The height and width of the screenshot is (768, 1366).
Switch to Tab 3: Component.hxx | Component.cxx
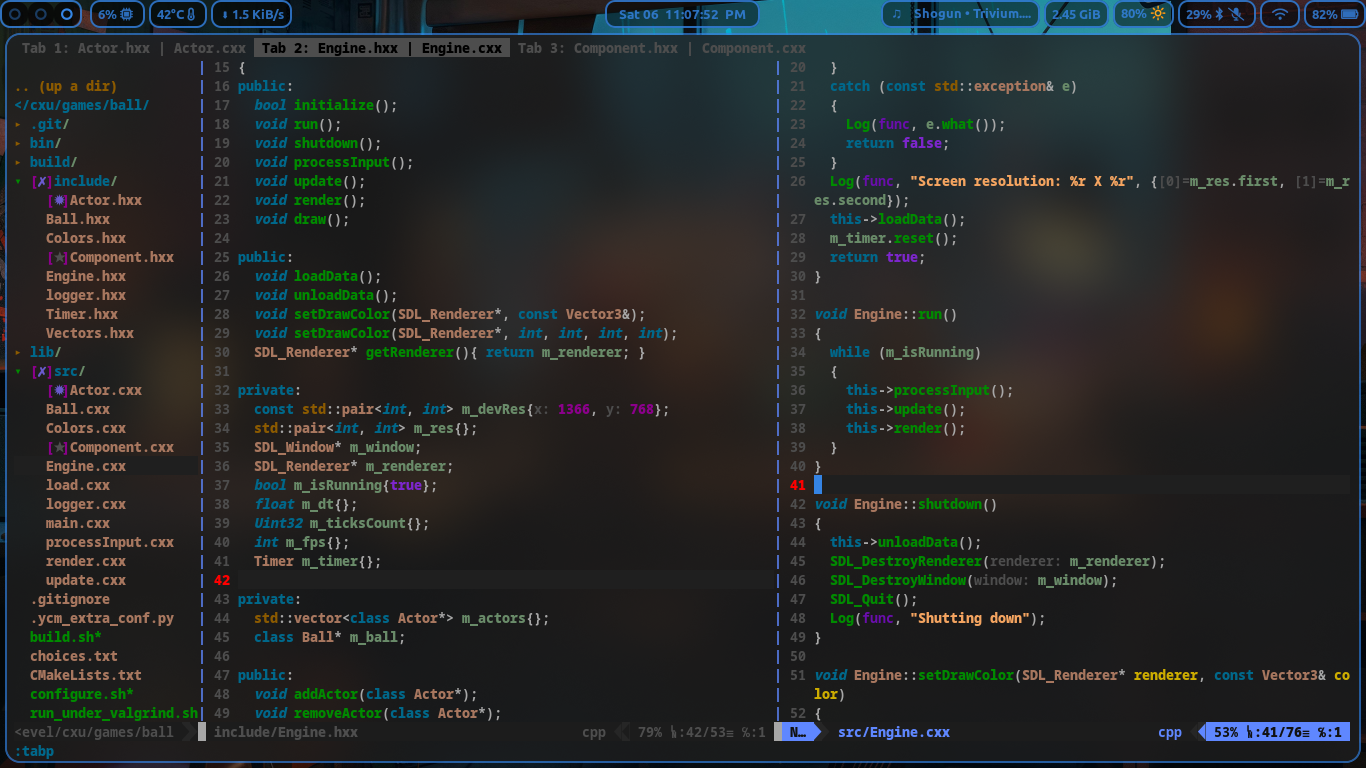(662, 48)
